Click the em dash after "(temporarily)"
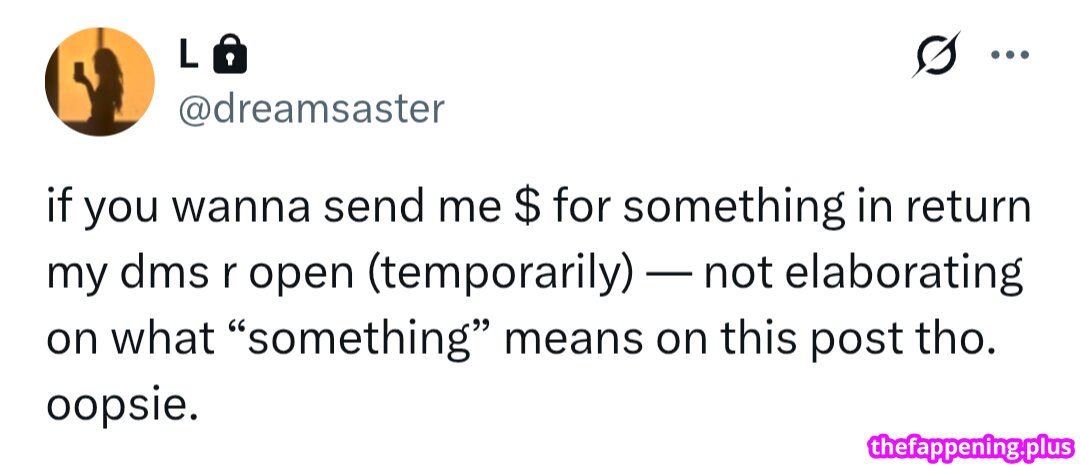This screenshot has width=1080, height=467. coord(669,273)
